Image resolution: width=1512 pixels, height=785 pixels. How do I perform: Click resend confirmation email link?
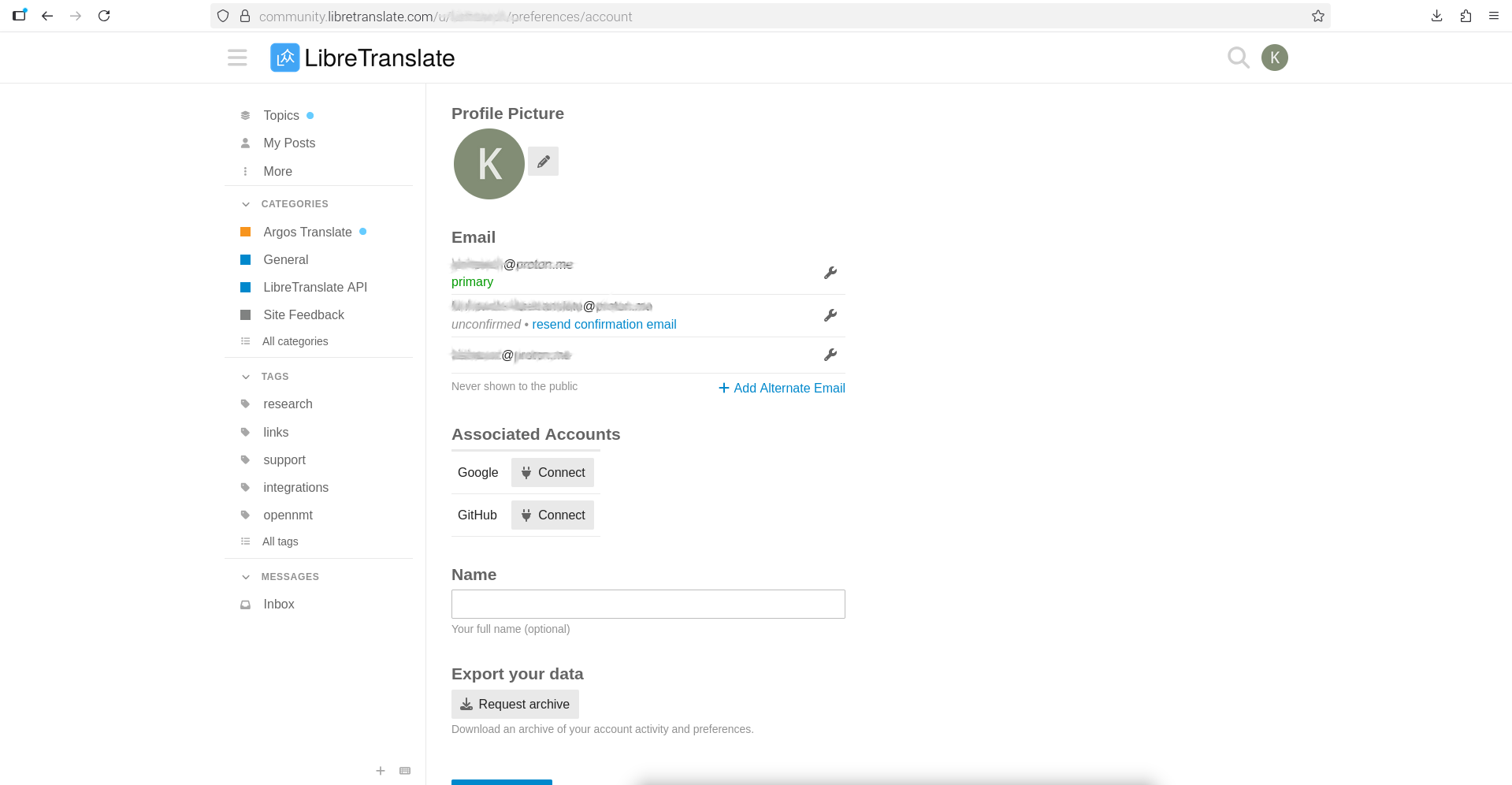coord(604,325)
